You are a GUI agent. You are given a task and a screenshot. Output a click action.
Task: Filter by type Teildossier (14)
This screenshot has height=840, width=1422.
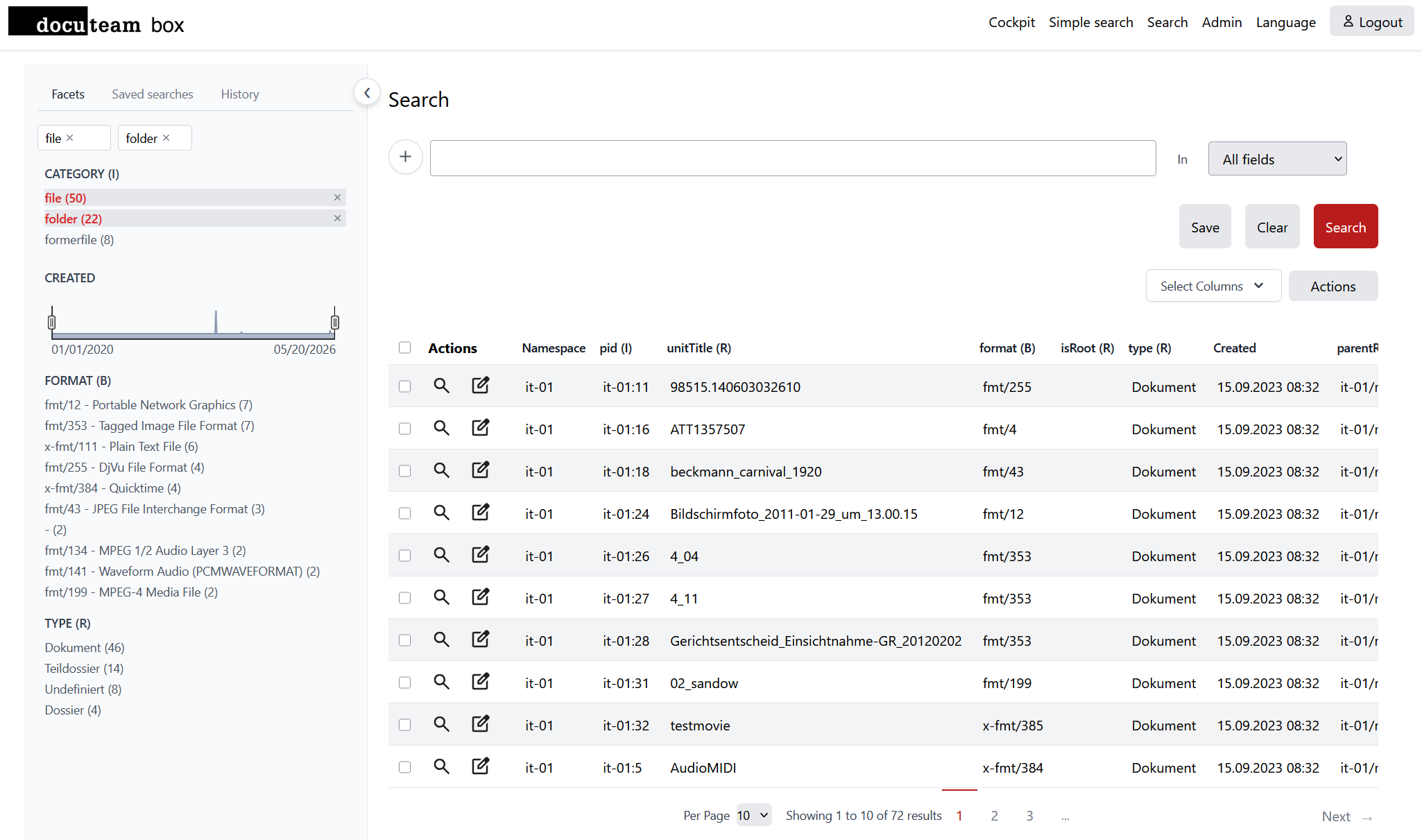(x=84, y=669)
